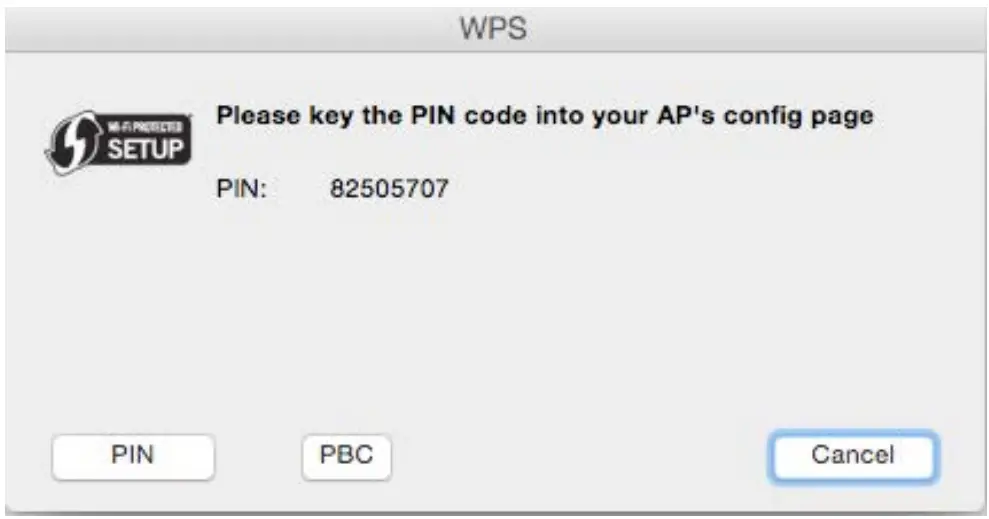Select PIN method for WPS connection
Viewport: 989px width, 519px height.
point(133,456)
